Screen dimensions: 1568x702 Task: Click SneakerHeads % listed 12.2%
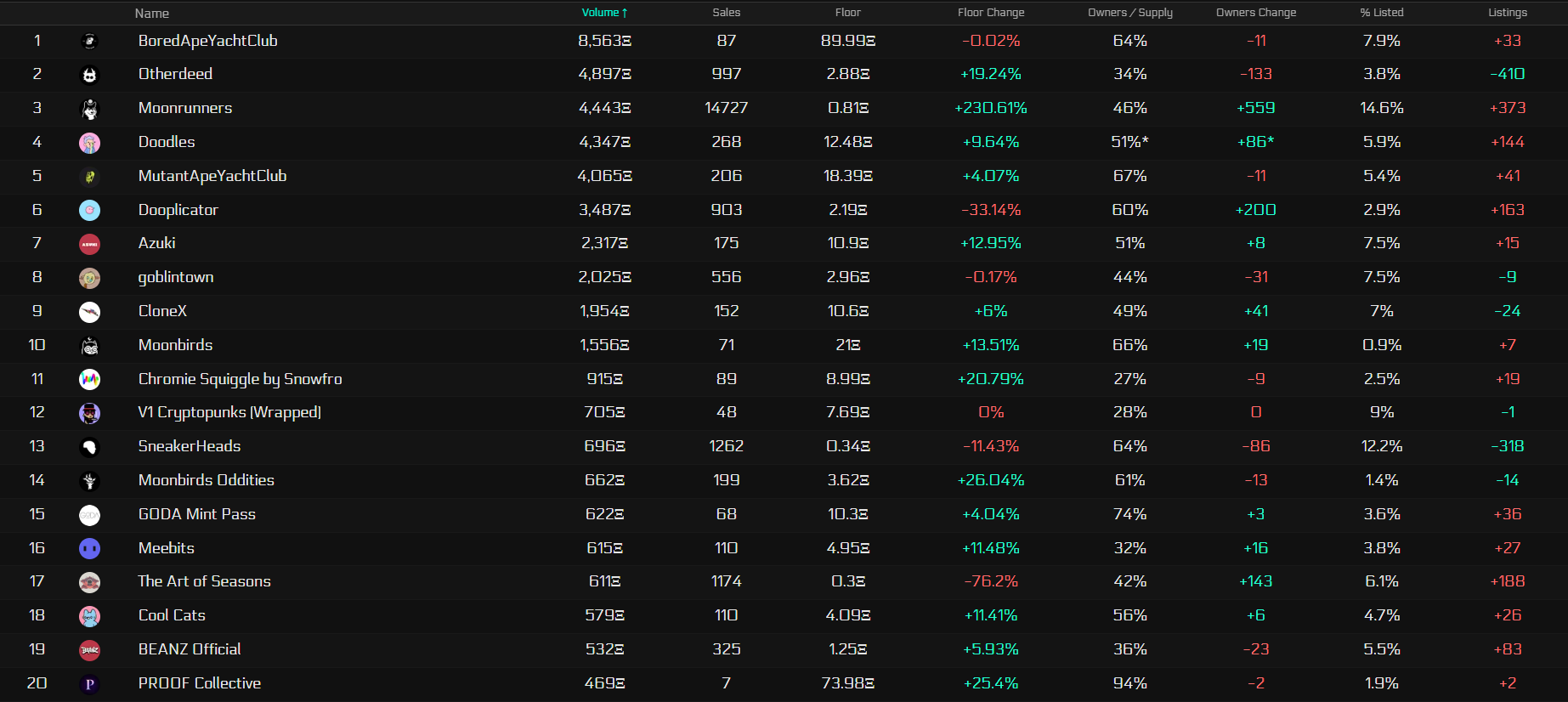1382,446
